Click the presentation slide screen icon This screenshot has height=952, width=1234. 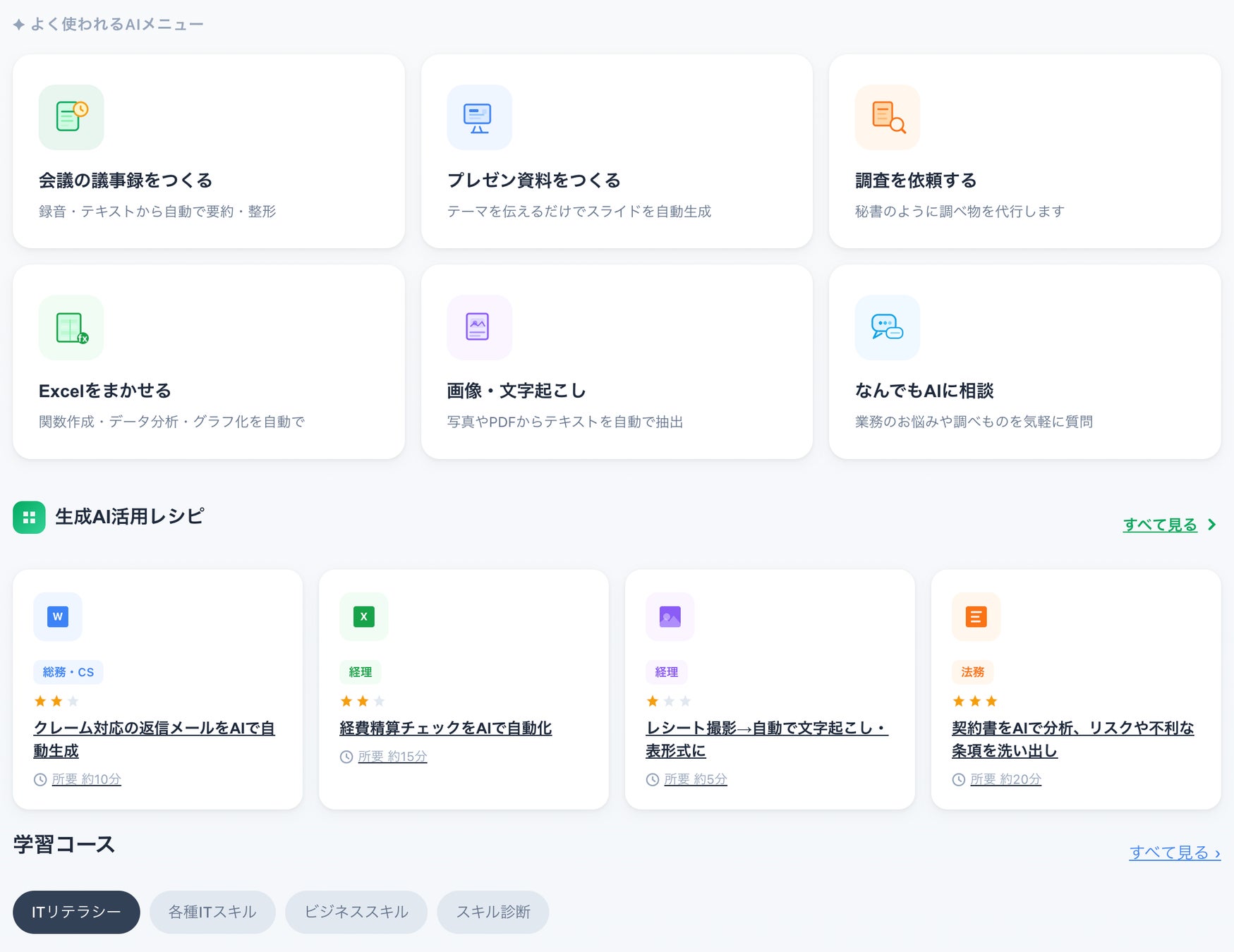tap(479, 117)
